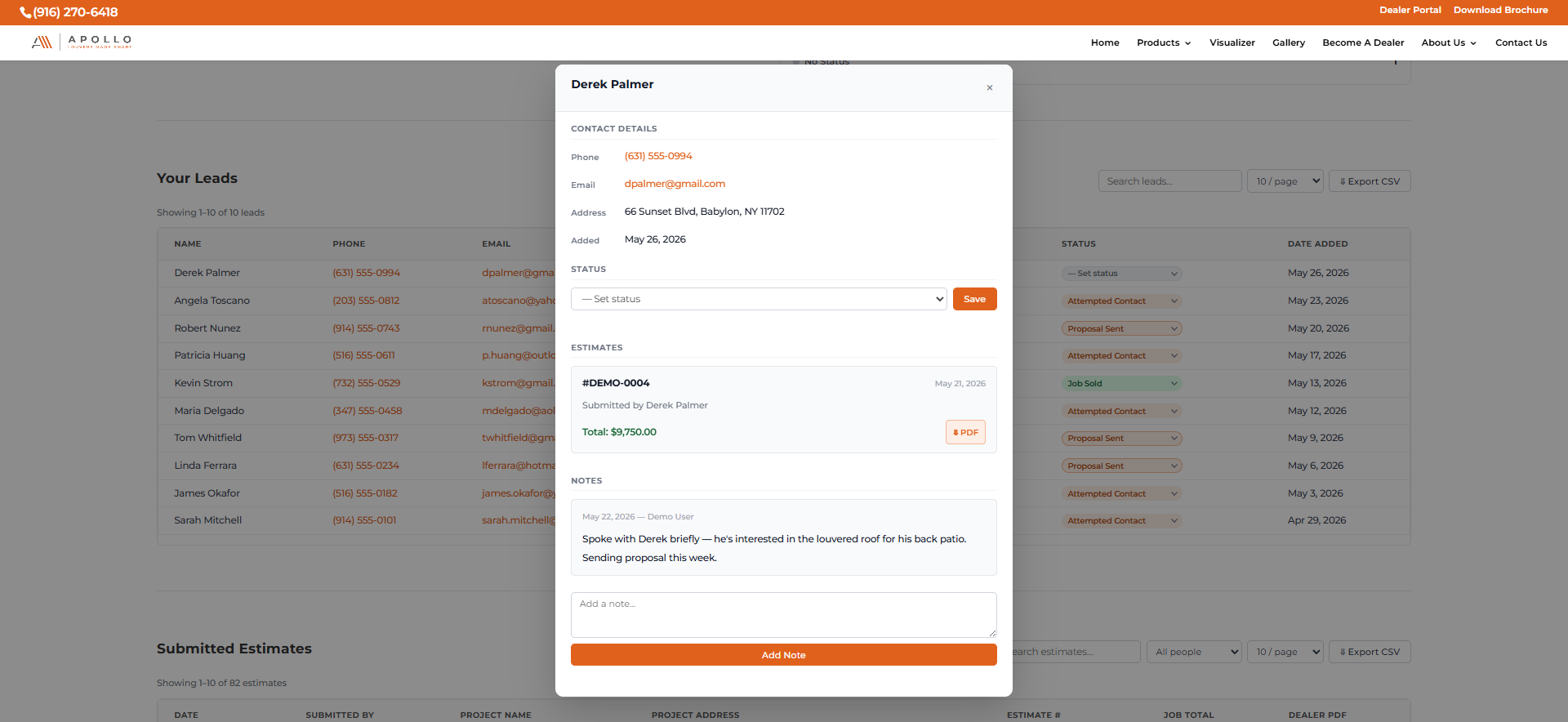Call the phone number in top bar
Viewport: 1568px width, 722px height.
69,12
